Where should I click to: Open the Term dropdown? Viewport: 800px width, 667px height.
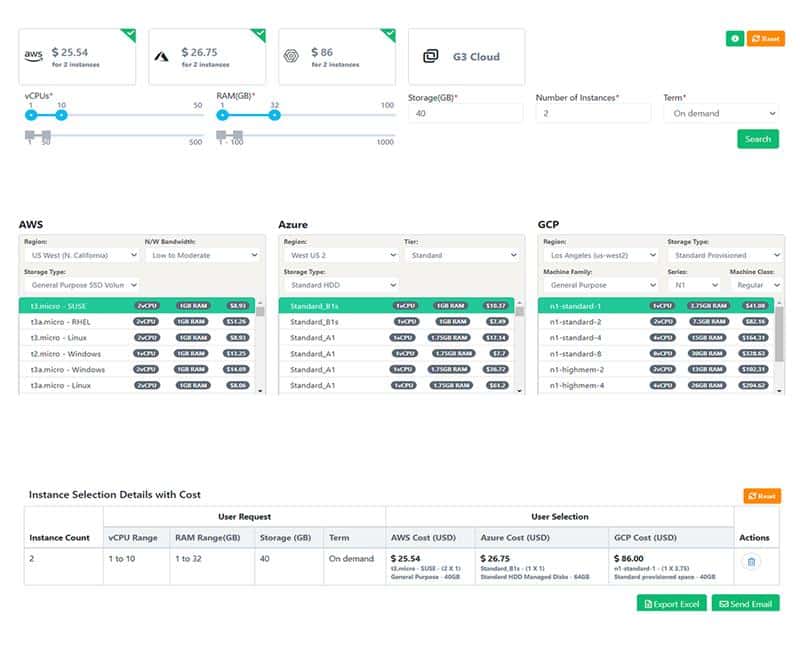721,114
